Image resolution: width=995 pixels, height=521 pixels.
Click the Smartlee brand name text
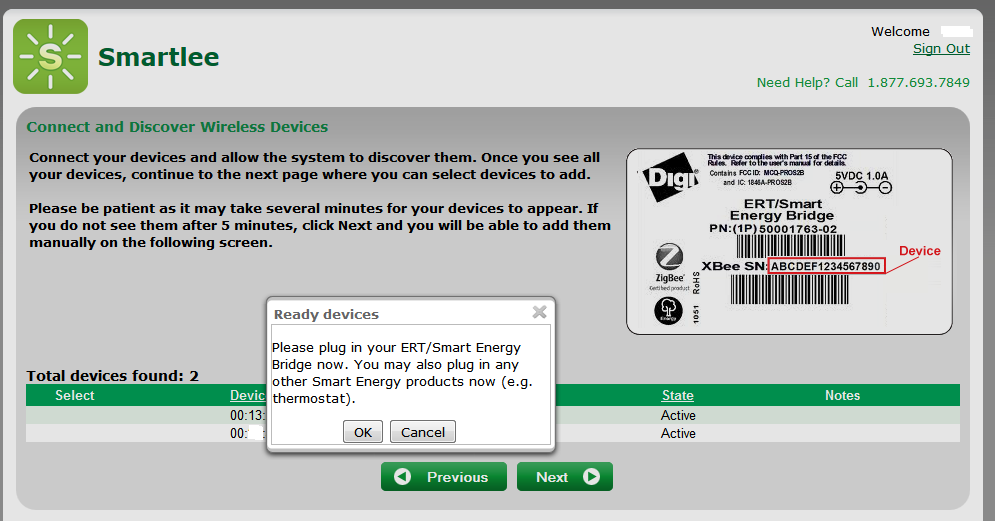[158, 57]
